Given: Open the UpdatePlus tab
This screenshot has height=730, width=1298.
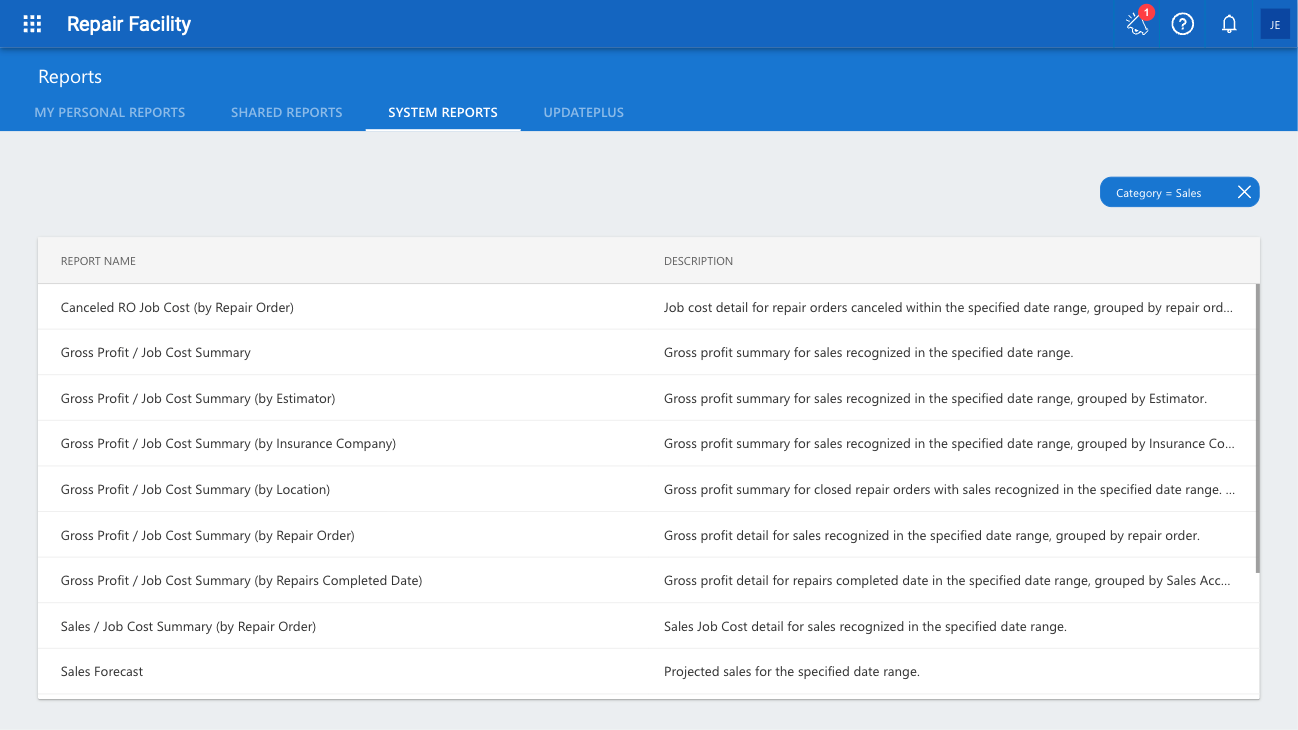Looking at the screenshot, I should click(x=584, y=112).
